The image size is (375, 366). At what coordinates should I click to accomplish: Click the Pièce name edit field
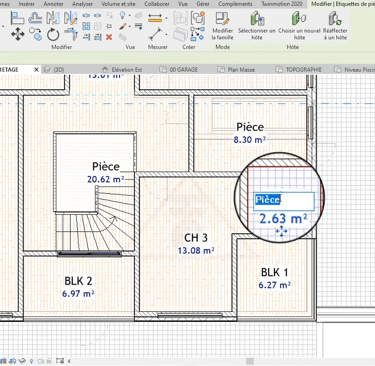point(284,201)
